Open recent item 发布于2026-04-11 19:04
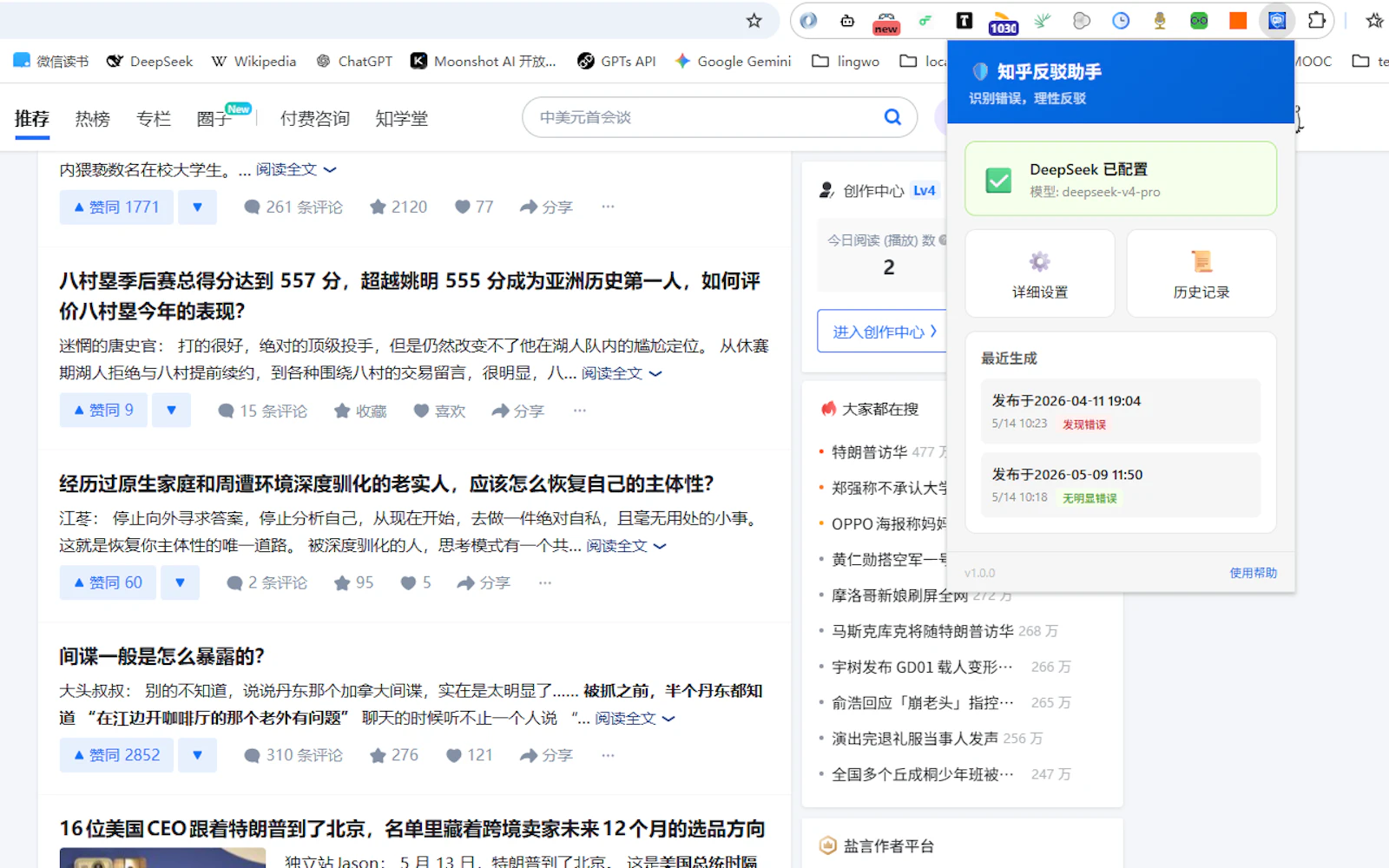1389x868 pixels. coord(1121,411)
